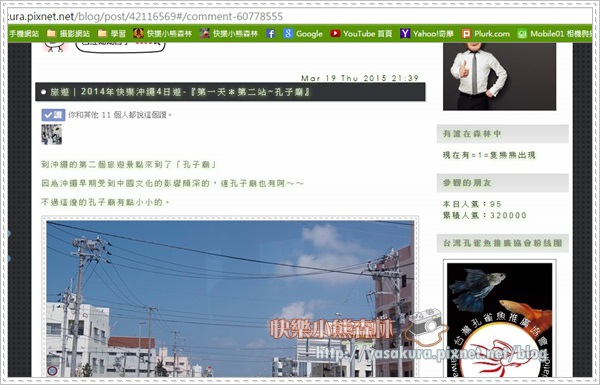Screen dimensions: 600x385
Task: Open the Facebook bookmark icon
Action: coord(271,34)
